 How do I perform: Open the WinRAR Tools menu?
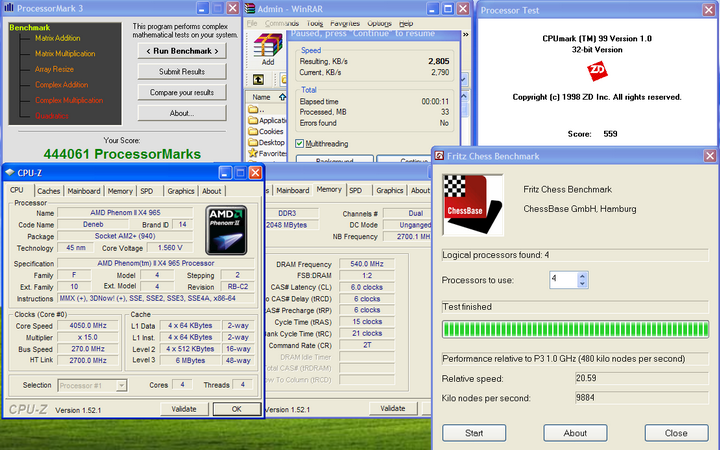[315, 23]
